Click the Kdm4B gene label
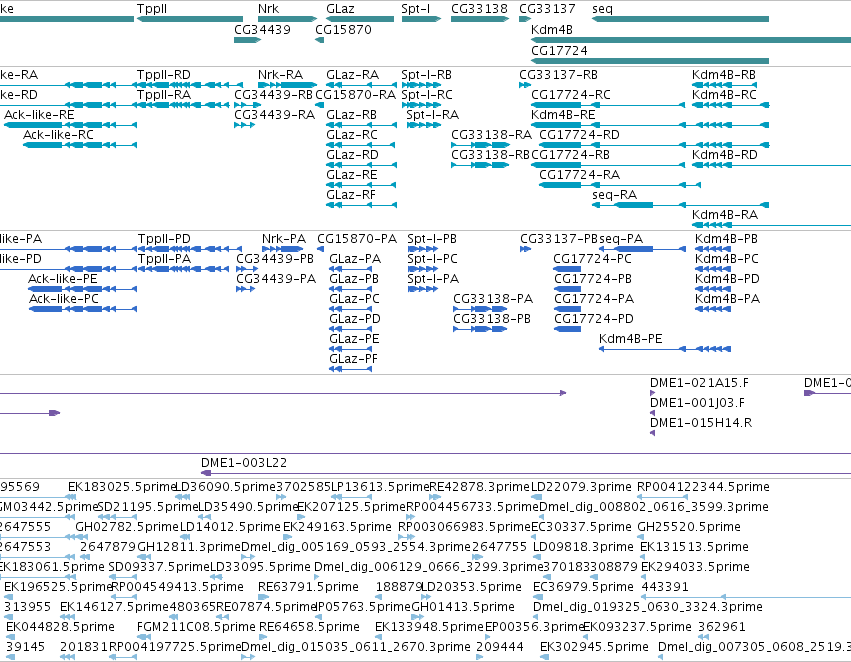Screen dimensions: 851x662 551,29
